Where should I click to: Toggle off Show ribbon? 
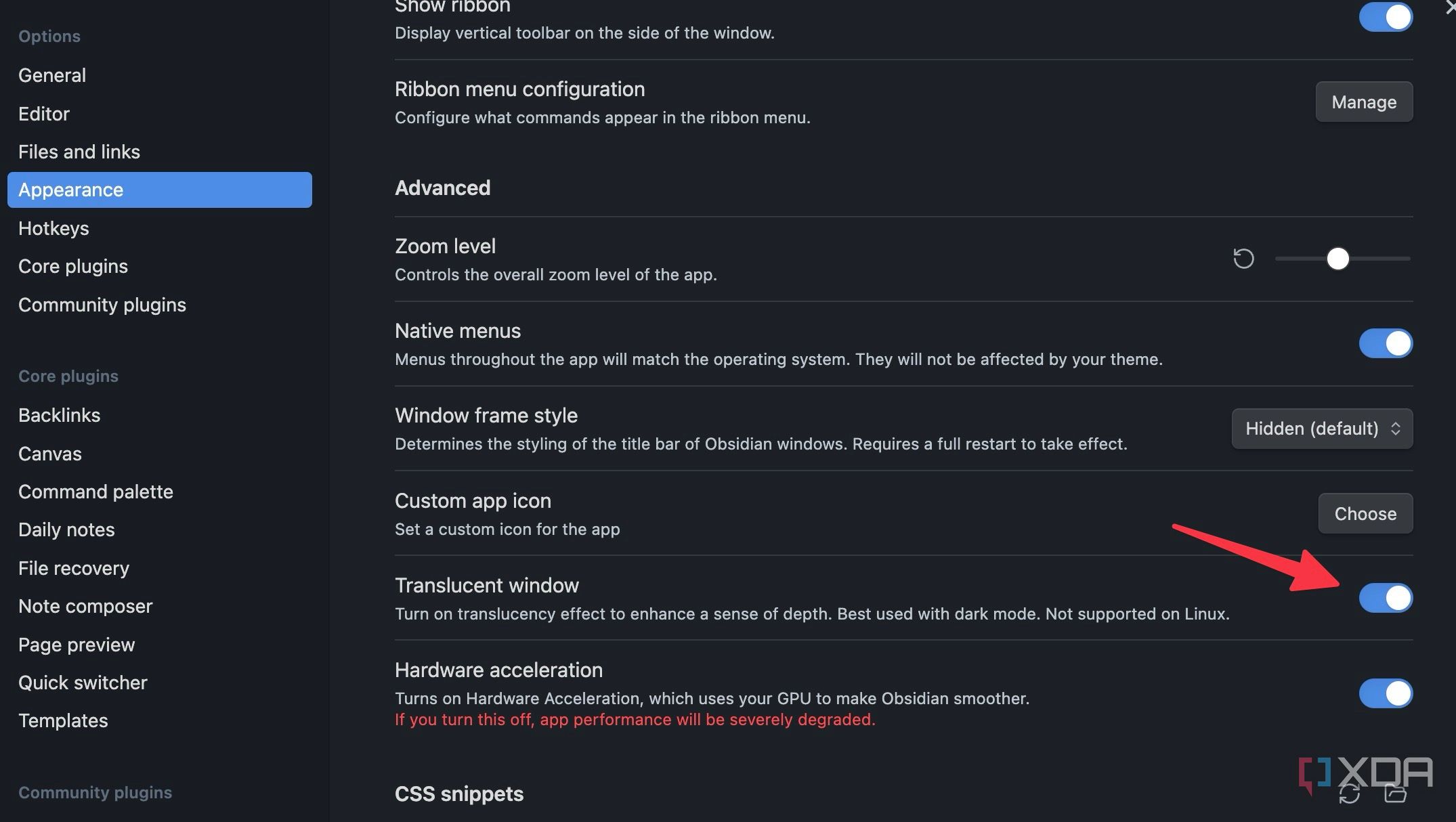pos(1386,18)
